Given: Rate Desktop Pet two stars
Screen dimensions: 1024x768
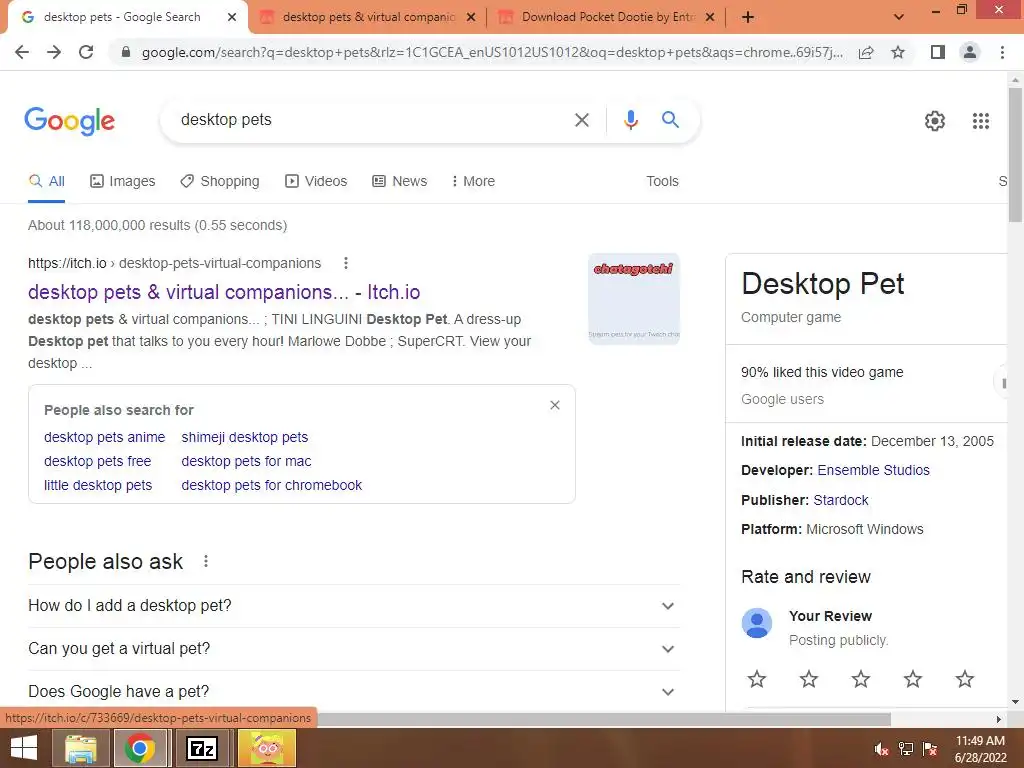Looking at the screenshot, I should coord(808,679).
